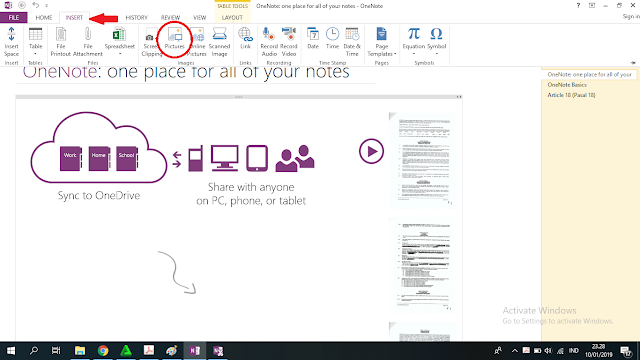640x360 pixels.
Task: Switch to the REVIEW tab
Action: pyautogui.click(x=170, y=18)
